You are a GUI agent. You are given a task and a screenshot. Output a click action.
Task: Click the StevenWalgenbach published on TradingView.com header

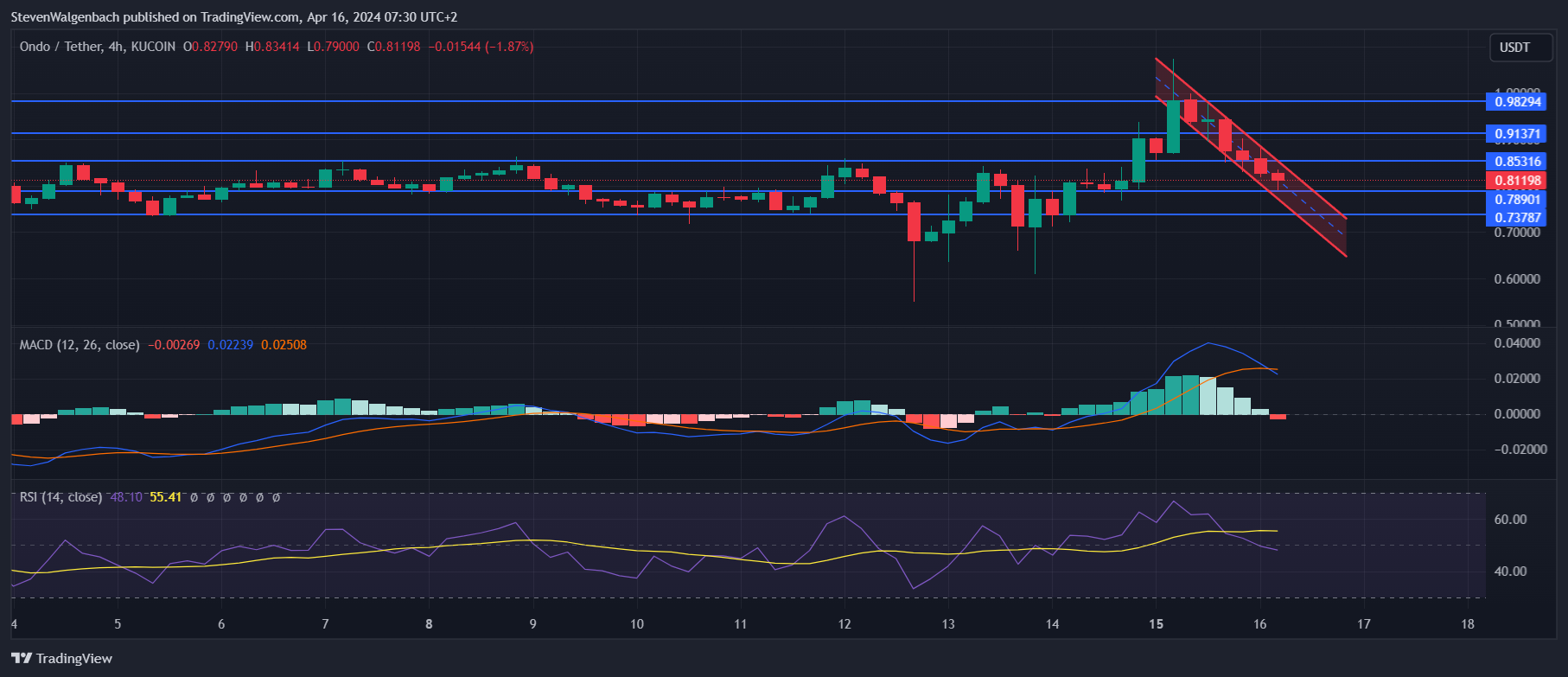(233, 17)
